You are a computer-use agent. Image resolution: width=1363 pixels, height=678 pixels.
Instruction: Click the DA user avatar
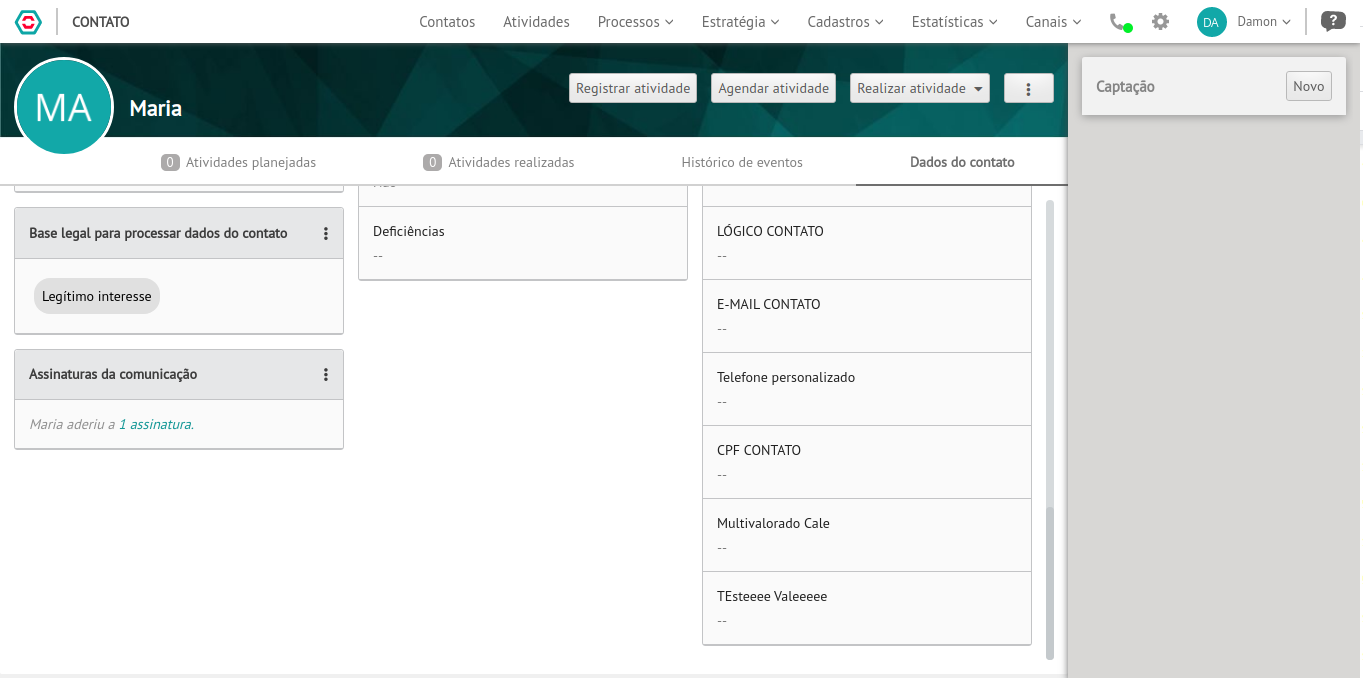1211,22
